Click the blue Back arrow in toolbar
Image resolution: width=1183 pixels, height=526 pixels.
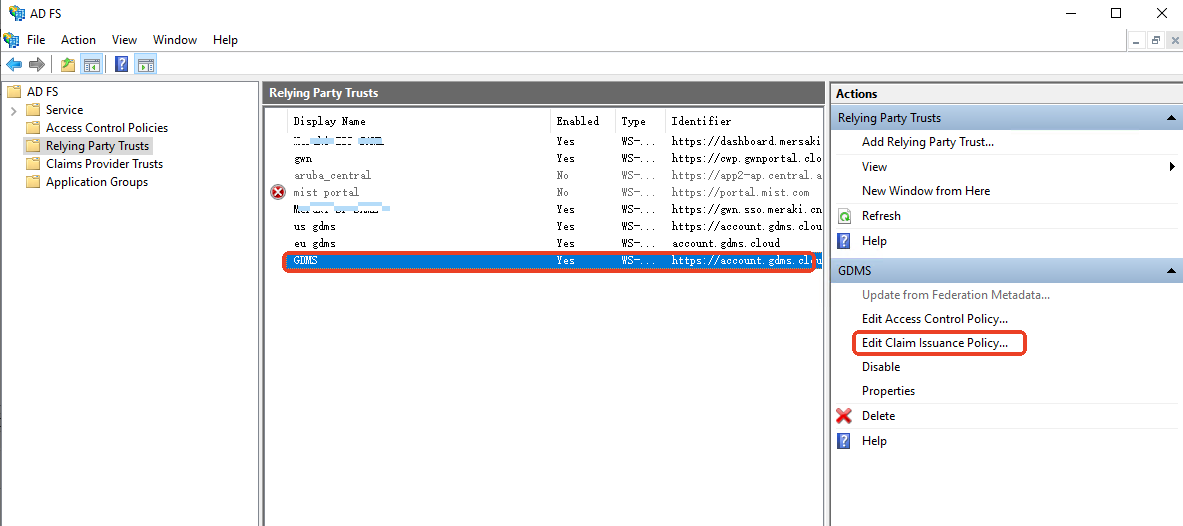[x=14, y=65]
